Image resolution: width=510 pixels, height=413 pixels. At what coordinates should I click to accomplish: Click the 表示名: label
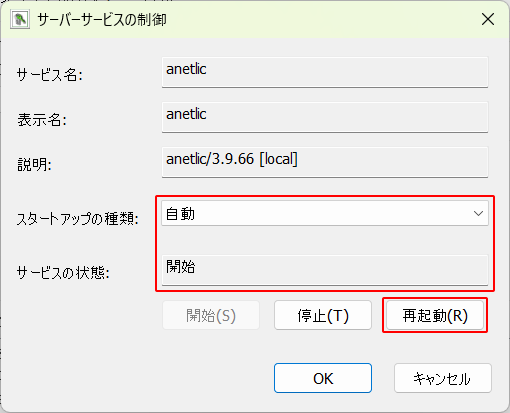[42, 120]
